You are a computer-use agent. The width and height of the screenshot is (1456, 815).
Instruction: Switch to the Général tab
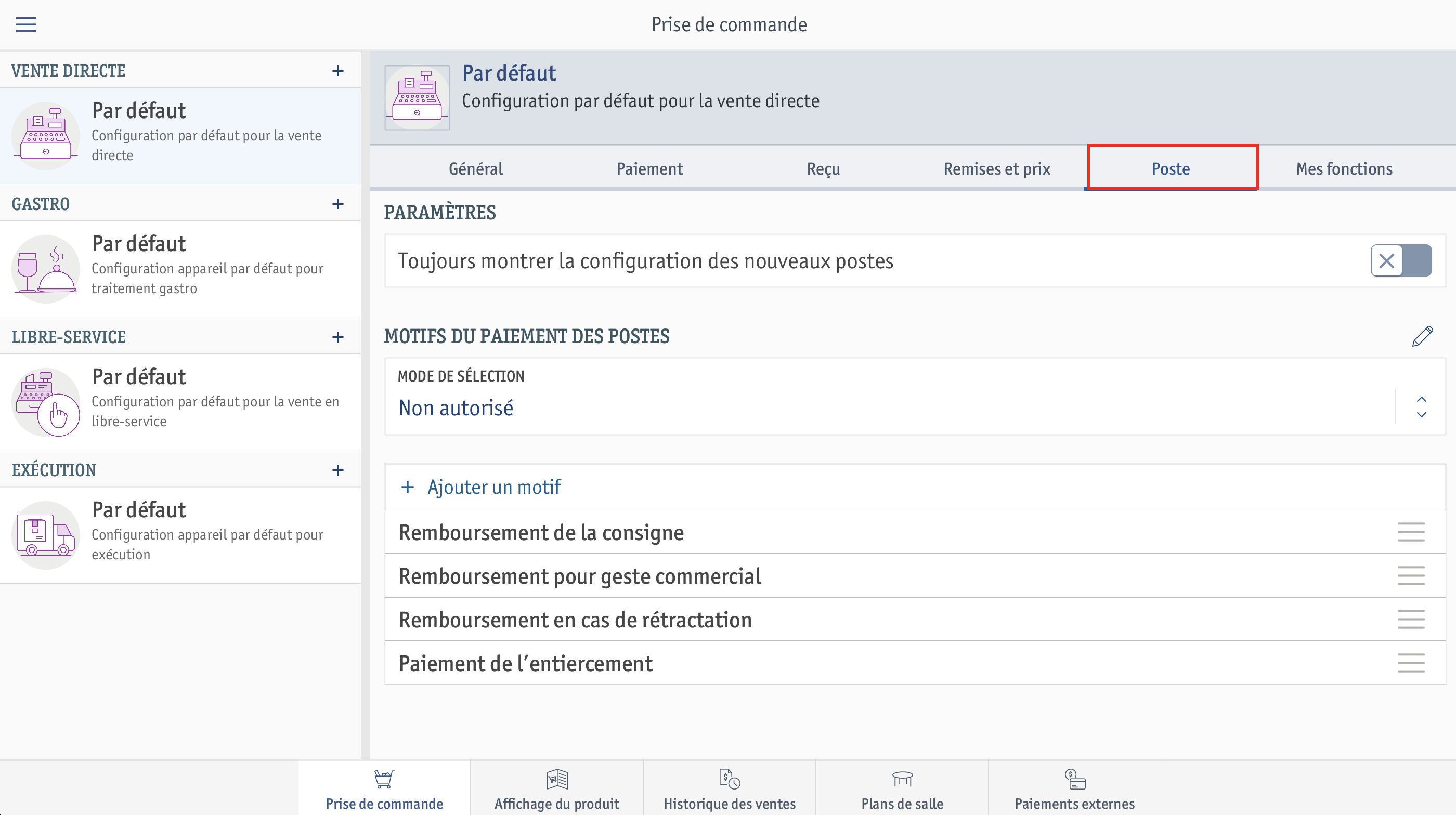pos(475,168)
